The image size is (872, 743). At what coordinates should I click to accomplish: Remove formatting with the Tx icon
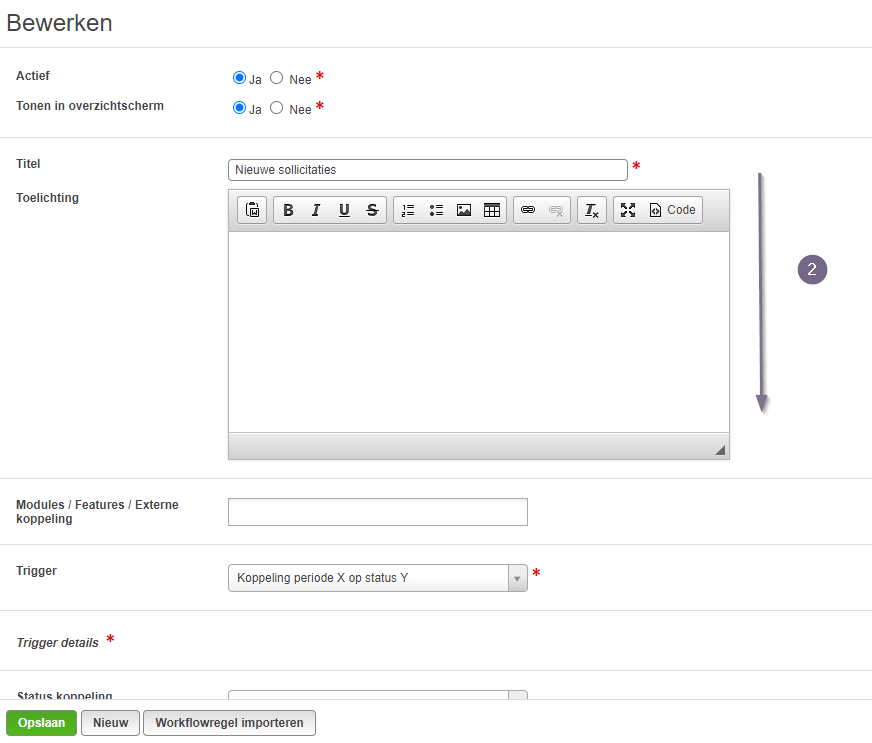(592, 210)
